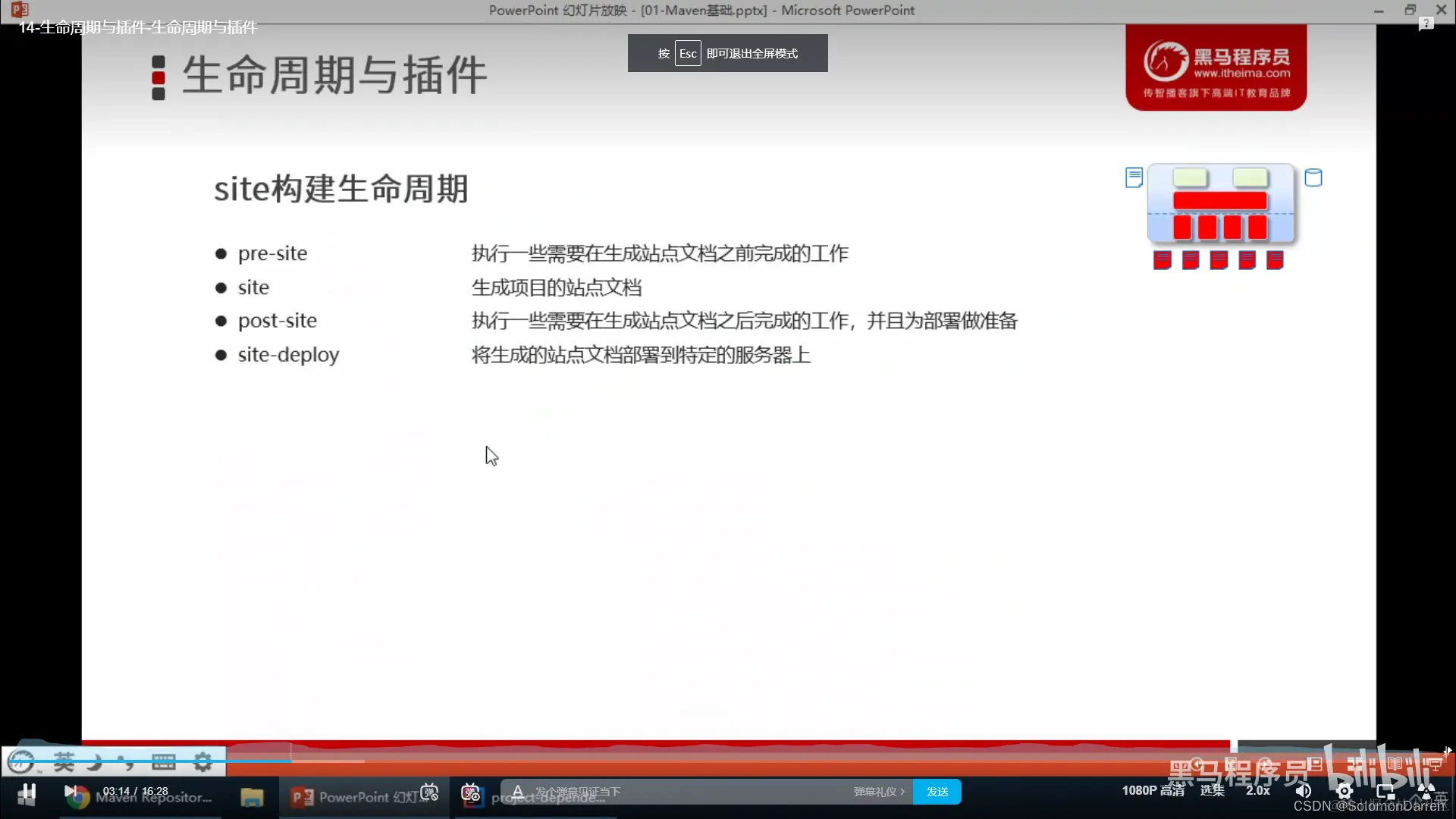Expand the 选集 episode list
This screenshot has height=819, width=1456.
tap(1213, 791)
